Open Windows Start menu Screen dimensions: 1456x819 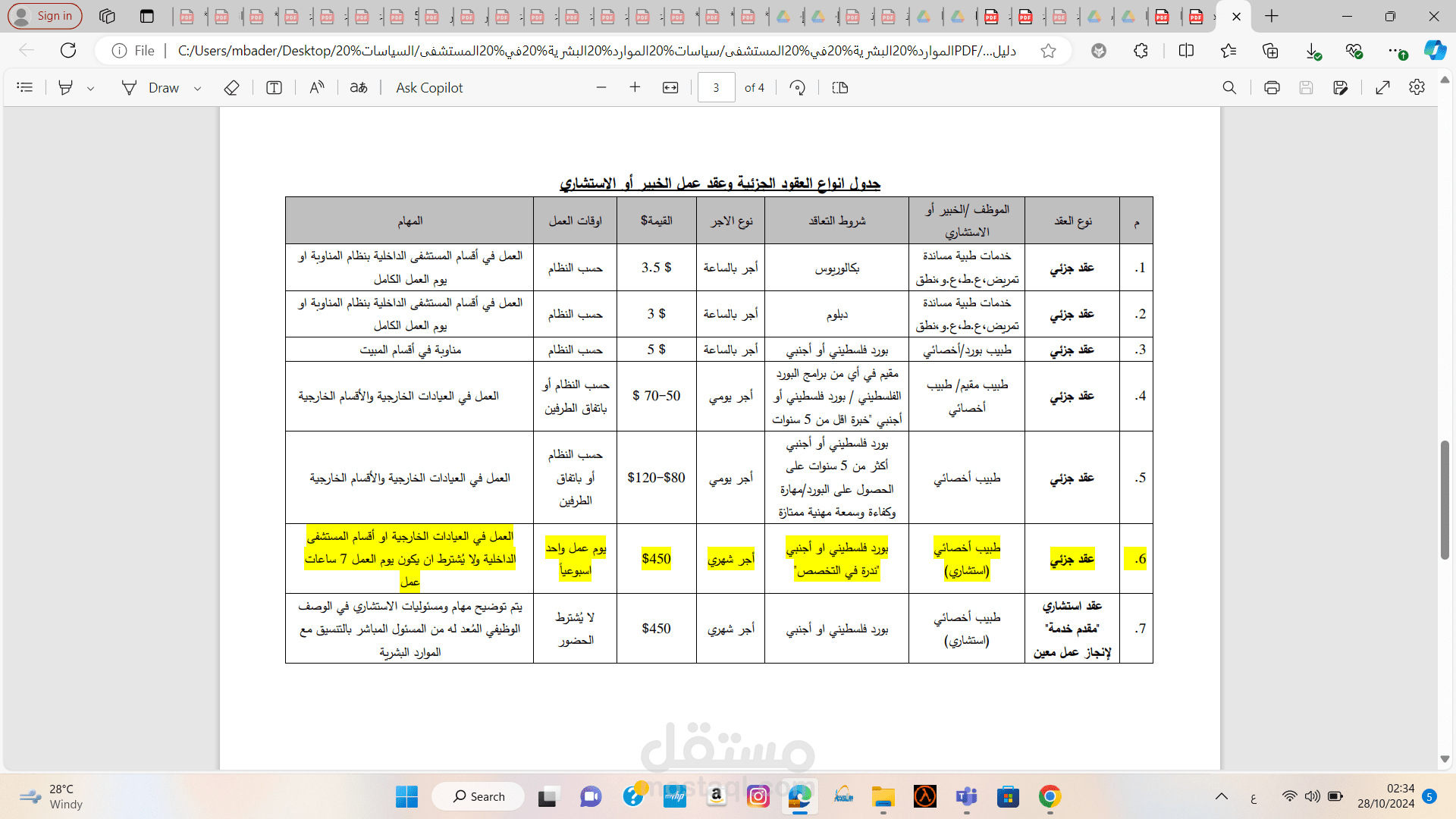click(406, 796)
